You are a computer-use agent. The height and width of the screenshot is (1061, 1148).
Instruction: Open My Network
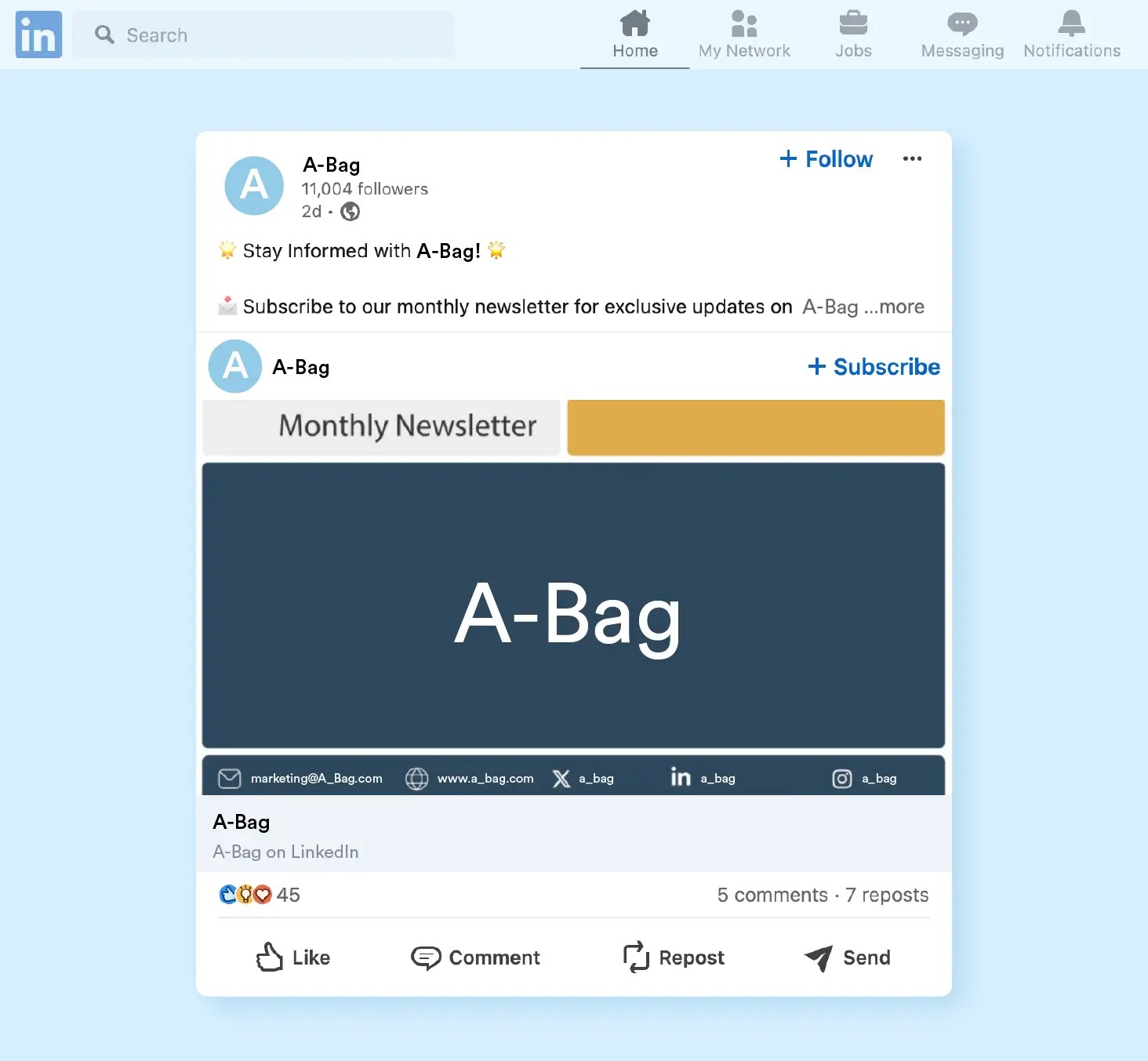[743, 35]
